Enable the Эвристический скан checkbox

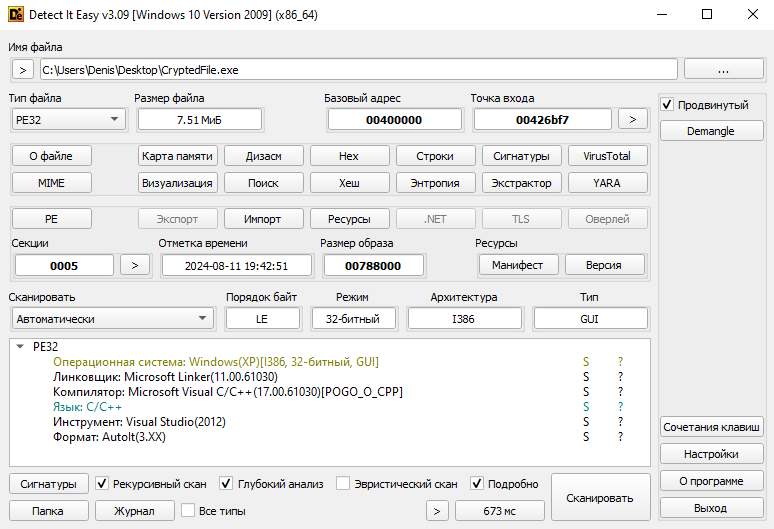[343, 484]
